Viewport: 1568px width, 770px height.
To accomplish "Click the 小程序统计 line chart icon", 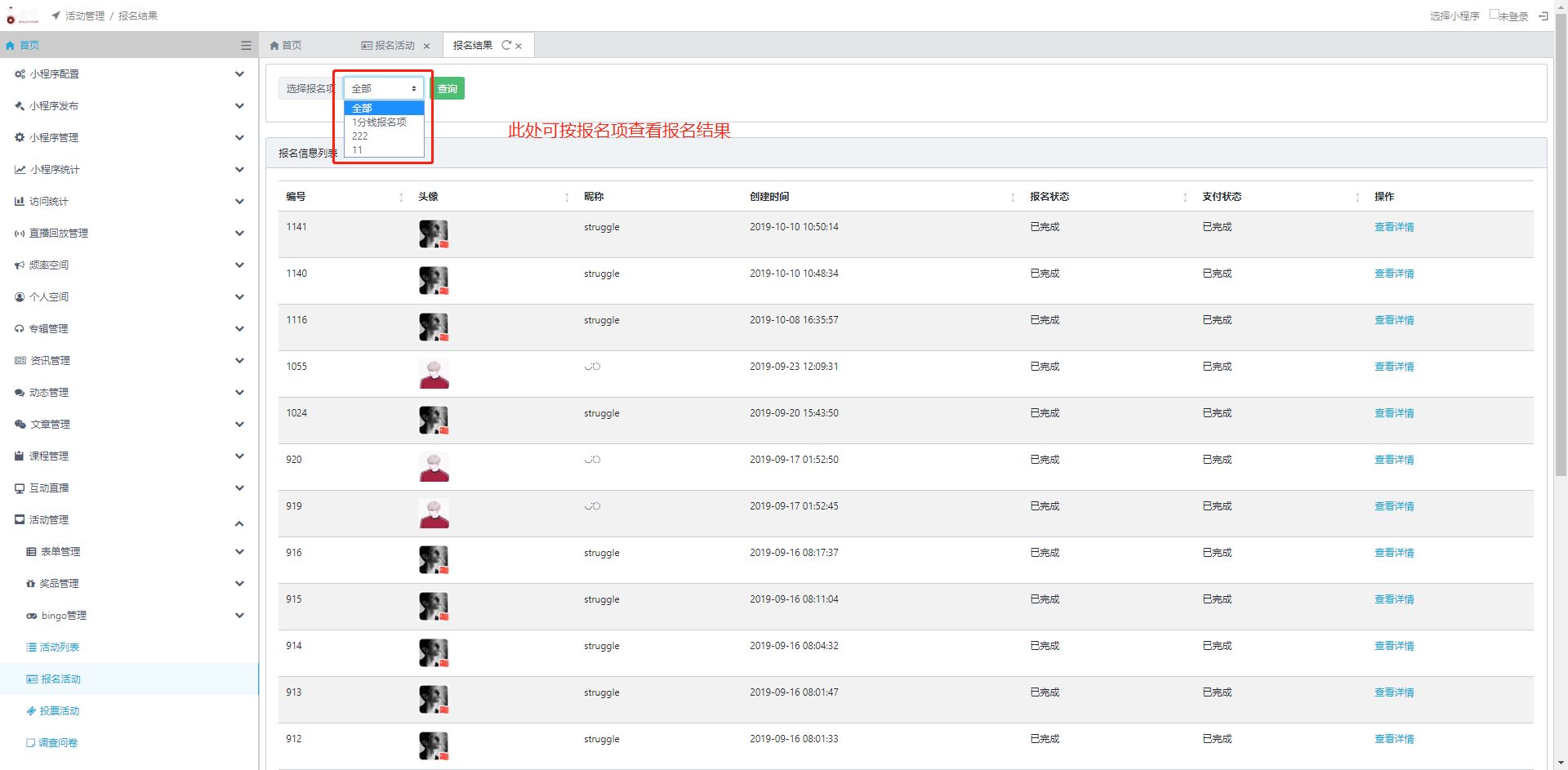I will pos(20,170).
